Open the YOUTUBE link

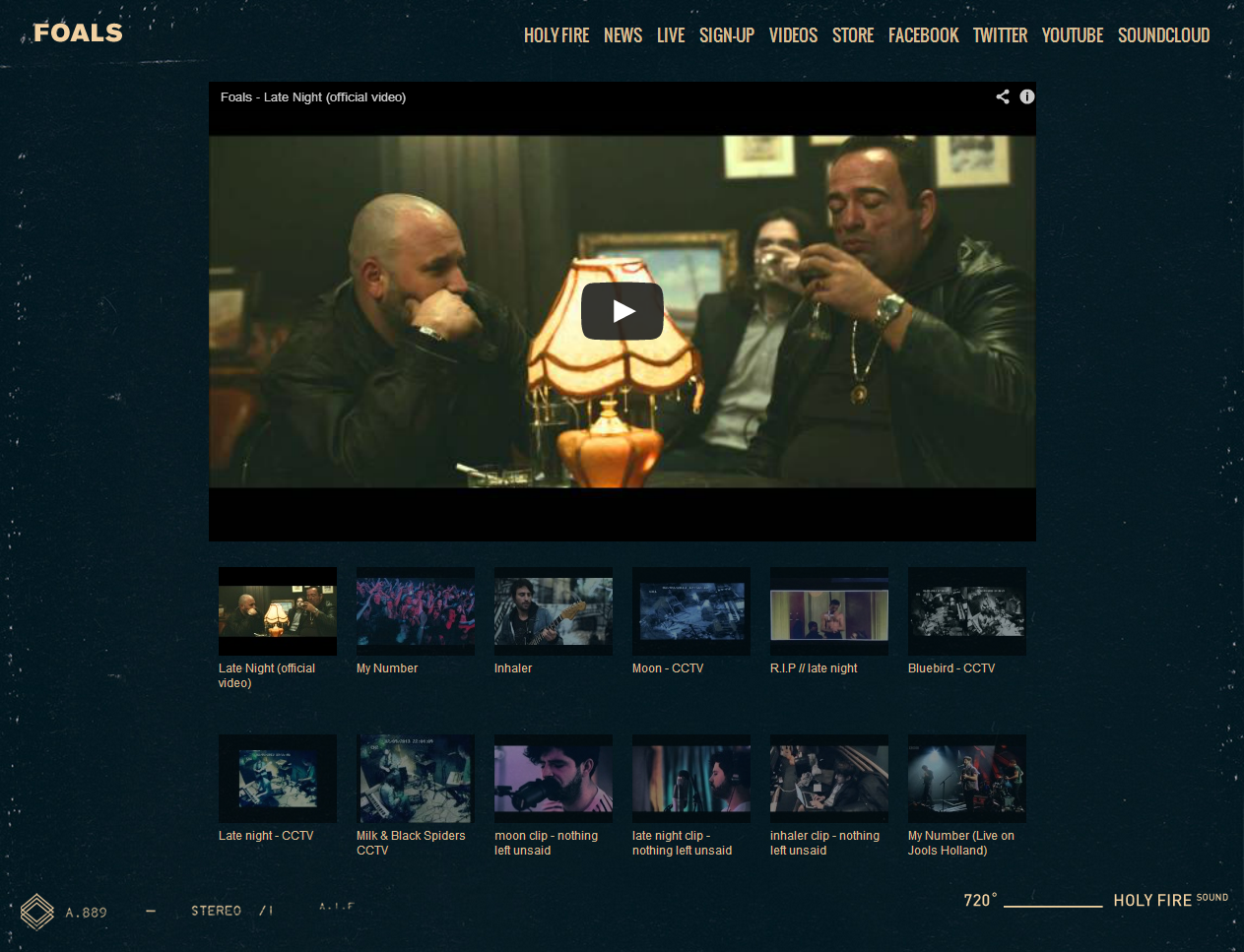click(1073, 35)
